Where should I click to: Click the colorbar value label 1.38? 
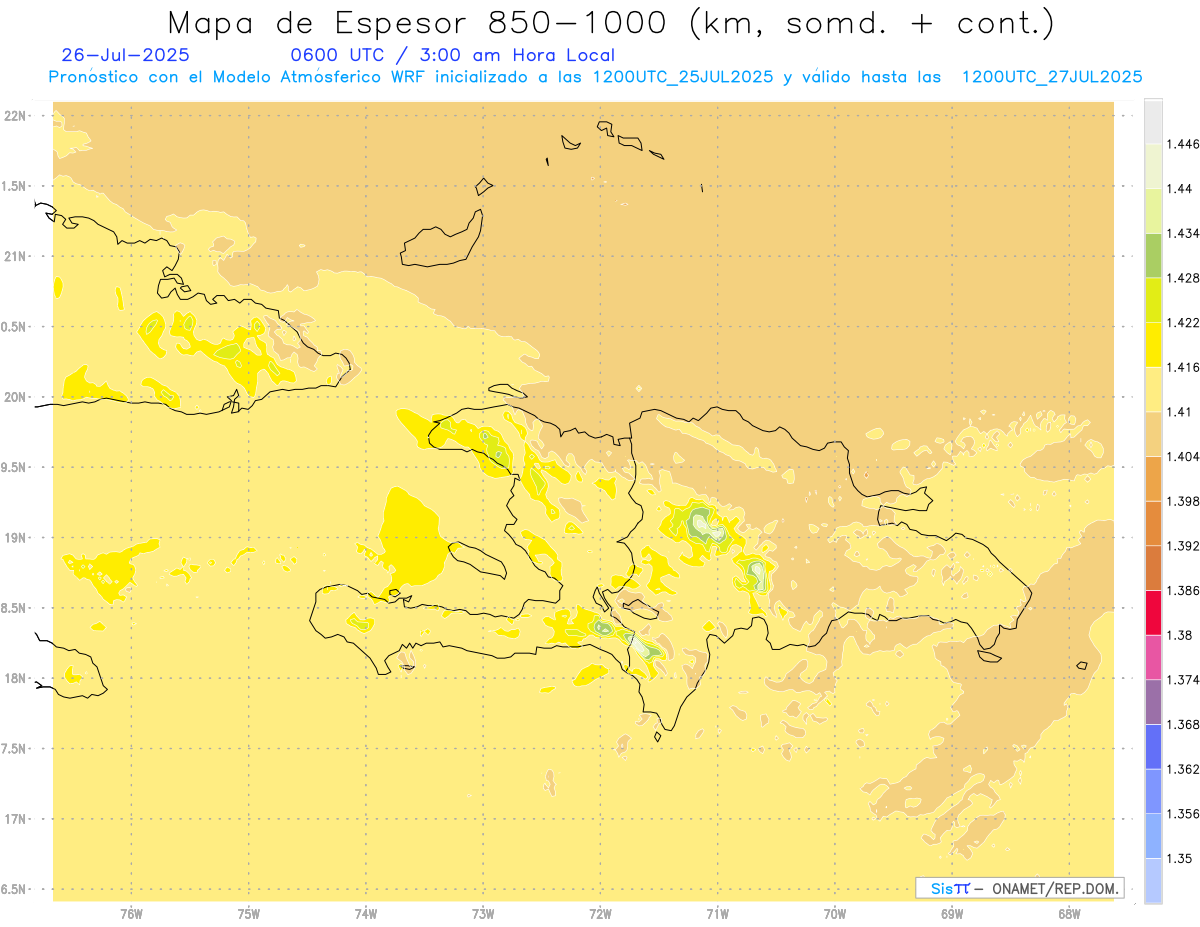pyautogui.click(x=1182, y=634)
